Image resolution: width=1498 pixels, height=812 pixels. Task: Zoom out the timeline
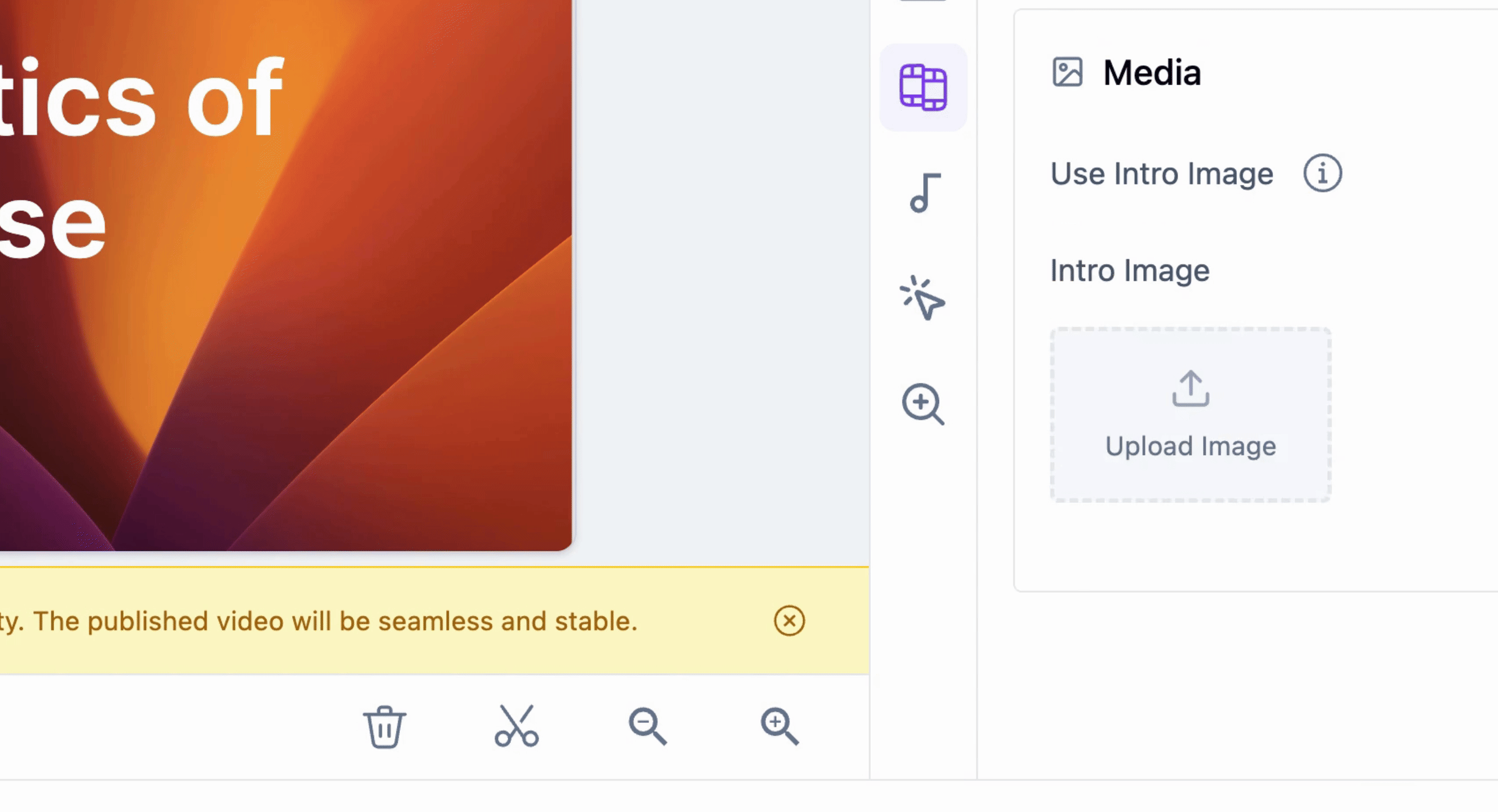[x=647, y=726]
